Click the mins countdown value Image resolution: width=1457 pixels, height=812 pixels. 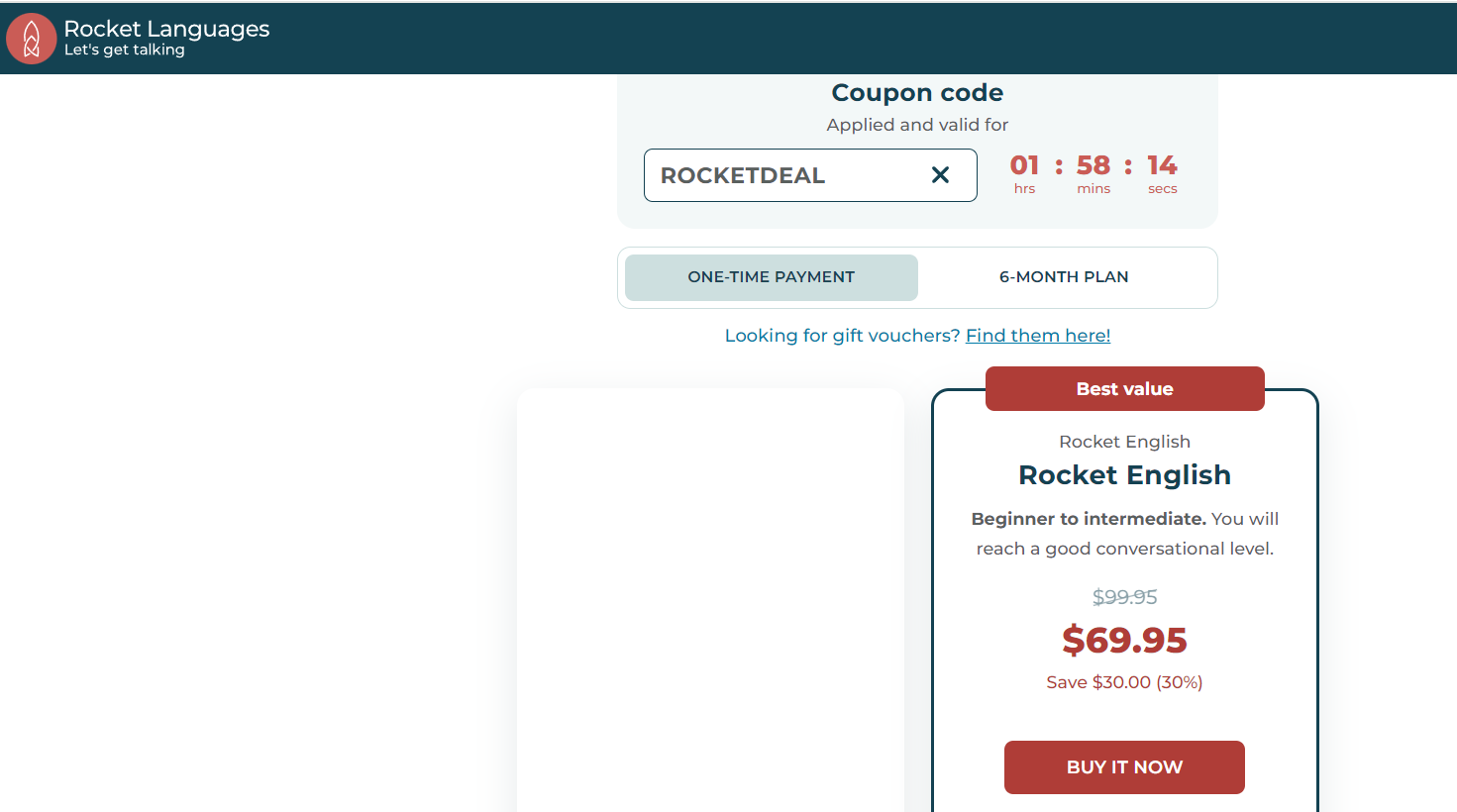coord(1093,167)
